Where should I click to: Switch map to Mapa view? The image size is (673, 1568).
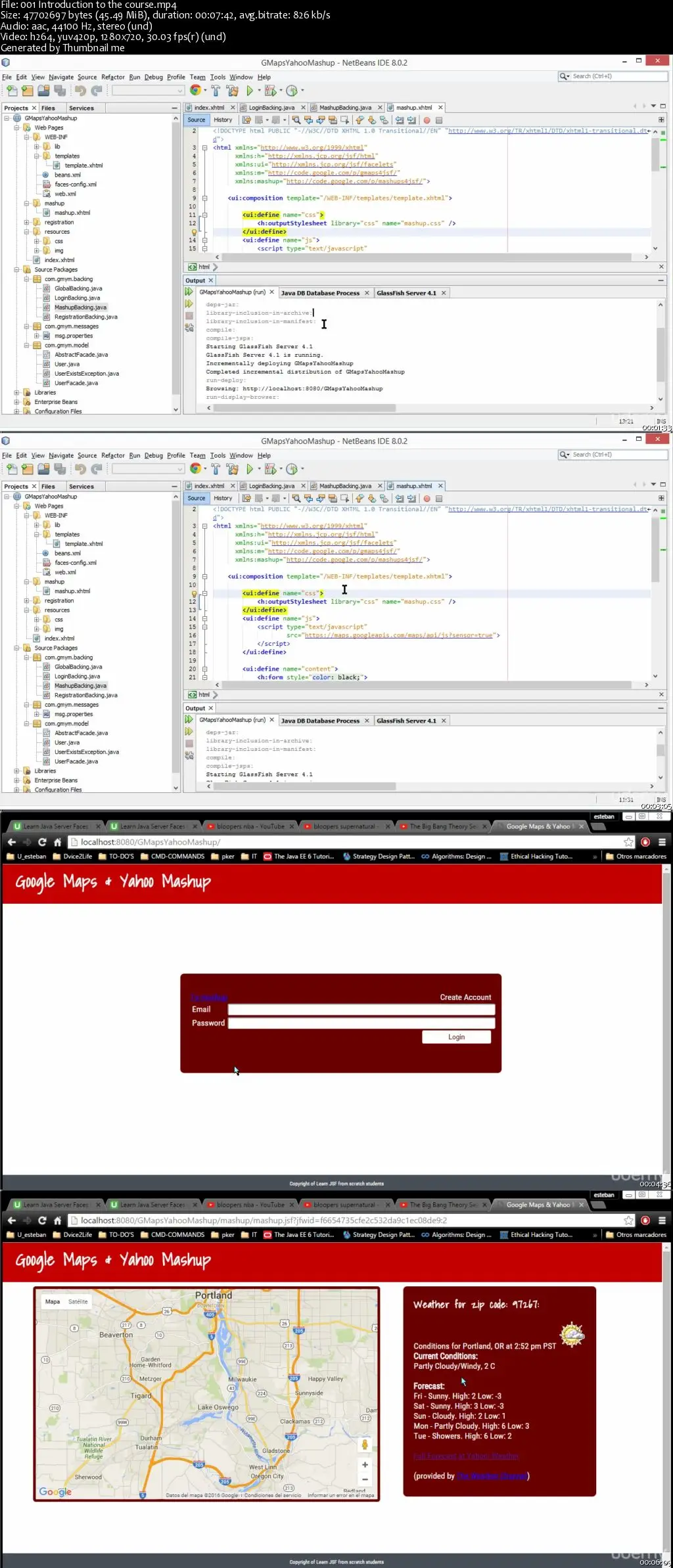(53, 1301)
